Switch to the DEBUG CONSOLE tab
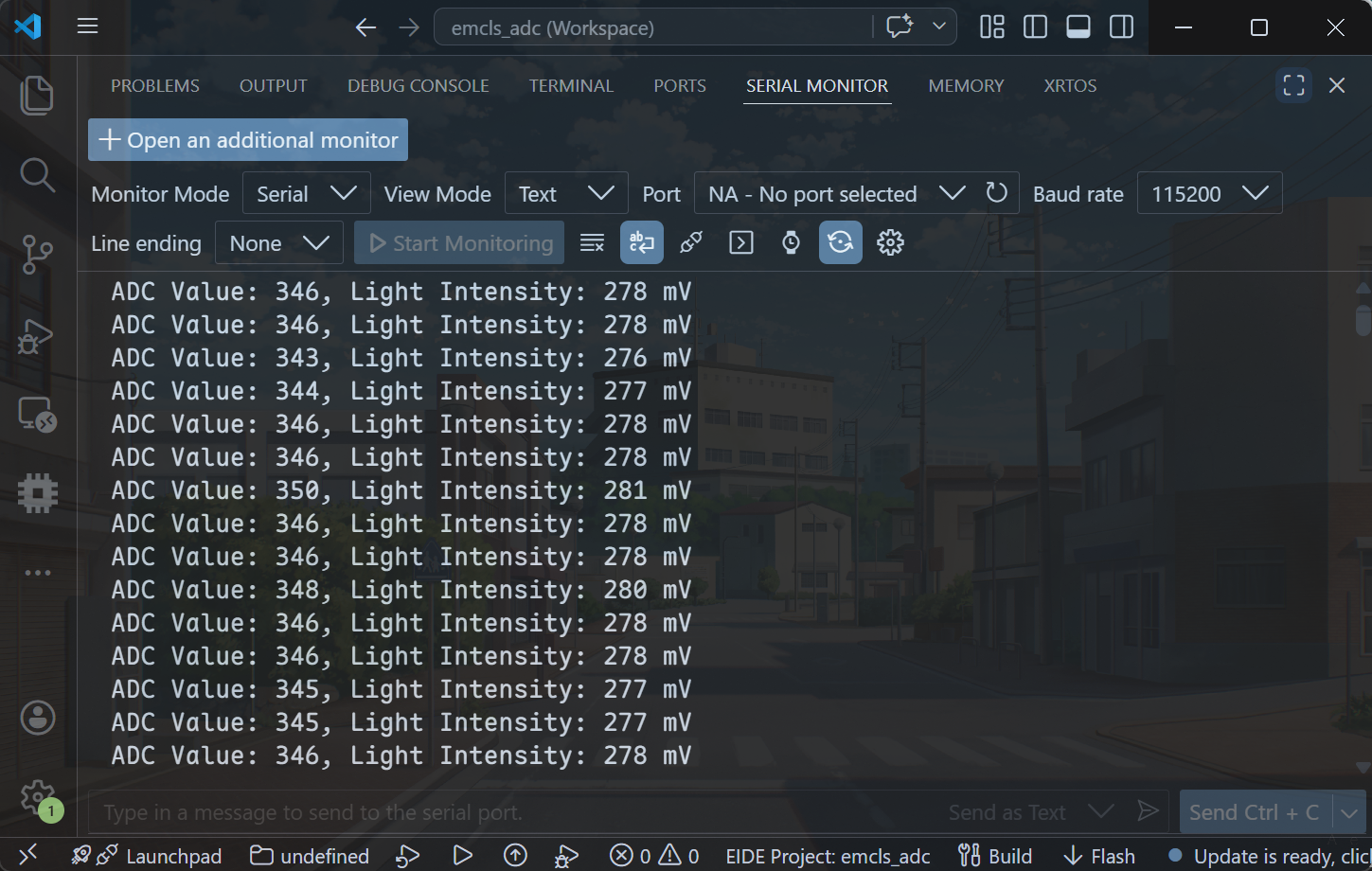 coord(419,85)
